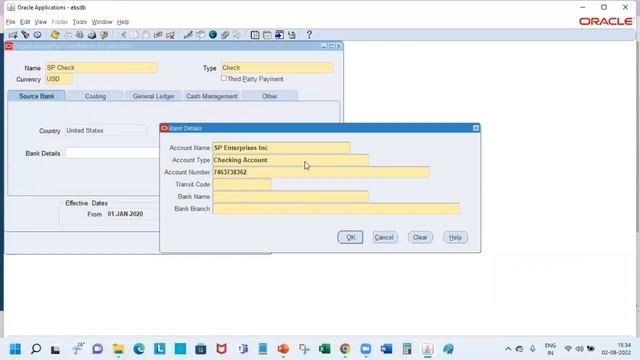
Task: Click the New record toolbar icon
Action: pyautogui.click(x=13, y=35)
